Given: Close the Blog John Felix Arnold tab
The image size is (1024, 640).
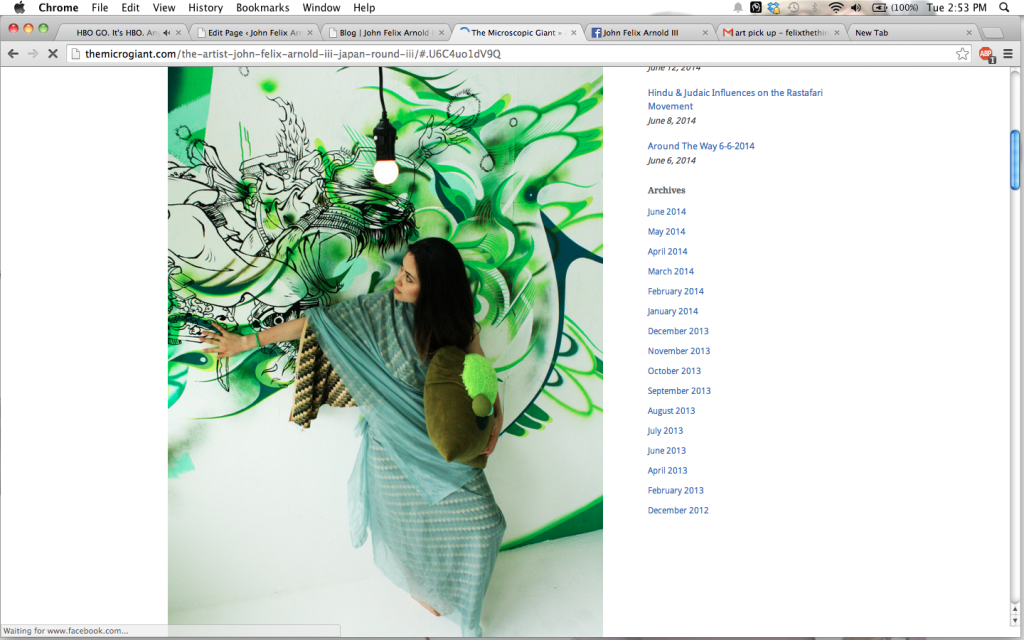Looking at the screenshot, I should [x=441, y=33].
